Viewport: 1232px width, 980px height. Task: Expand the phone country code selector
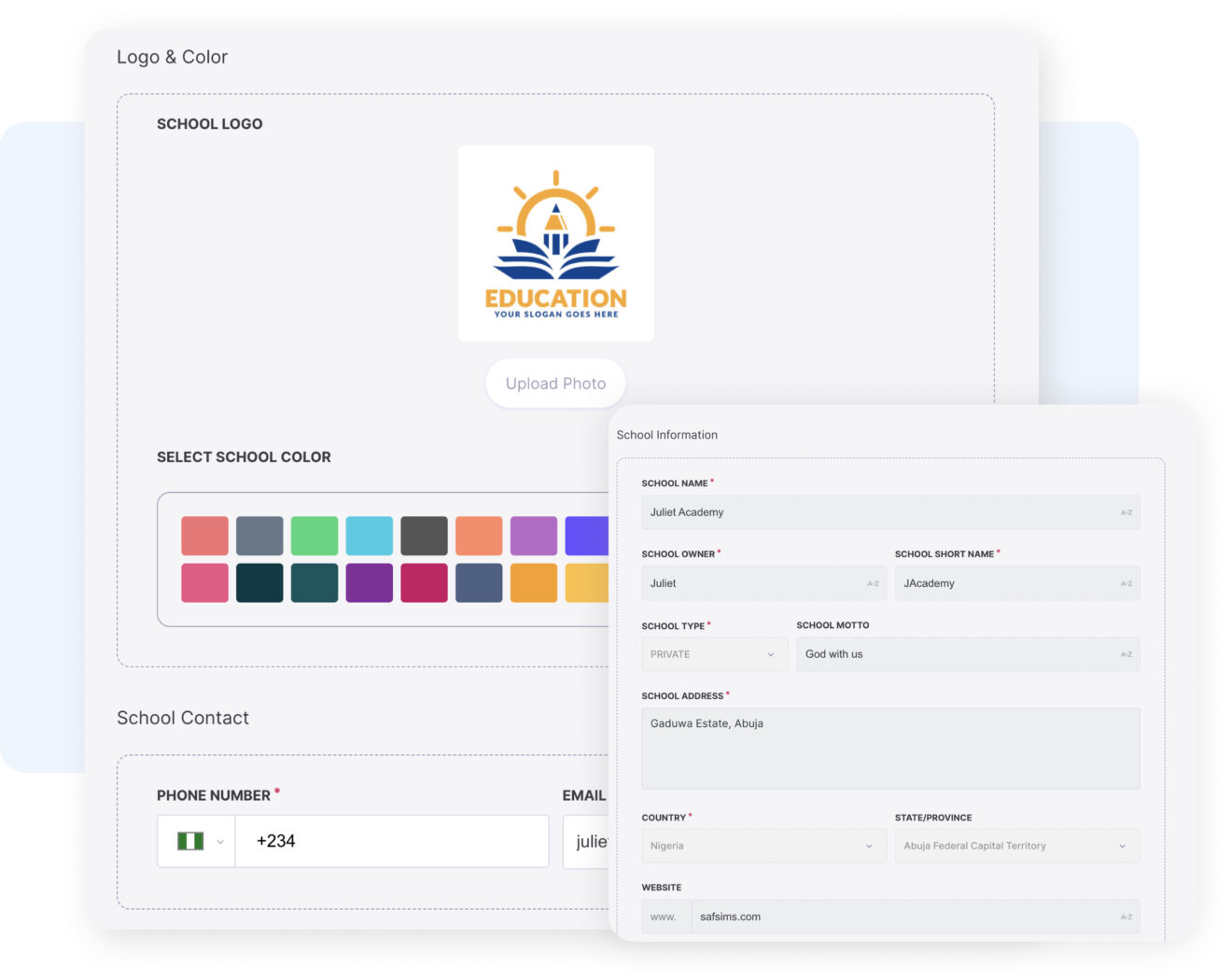pyautogui.click(x=220, y=840)
